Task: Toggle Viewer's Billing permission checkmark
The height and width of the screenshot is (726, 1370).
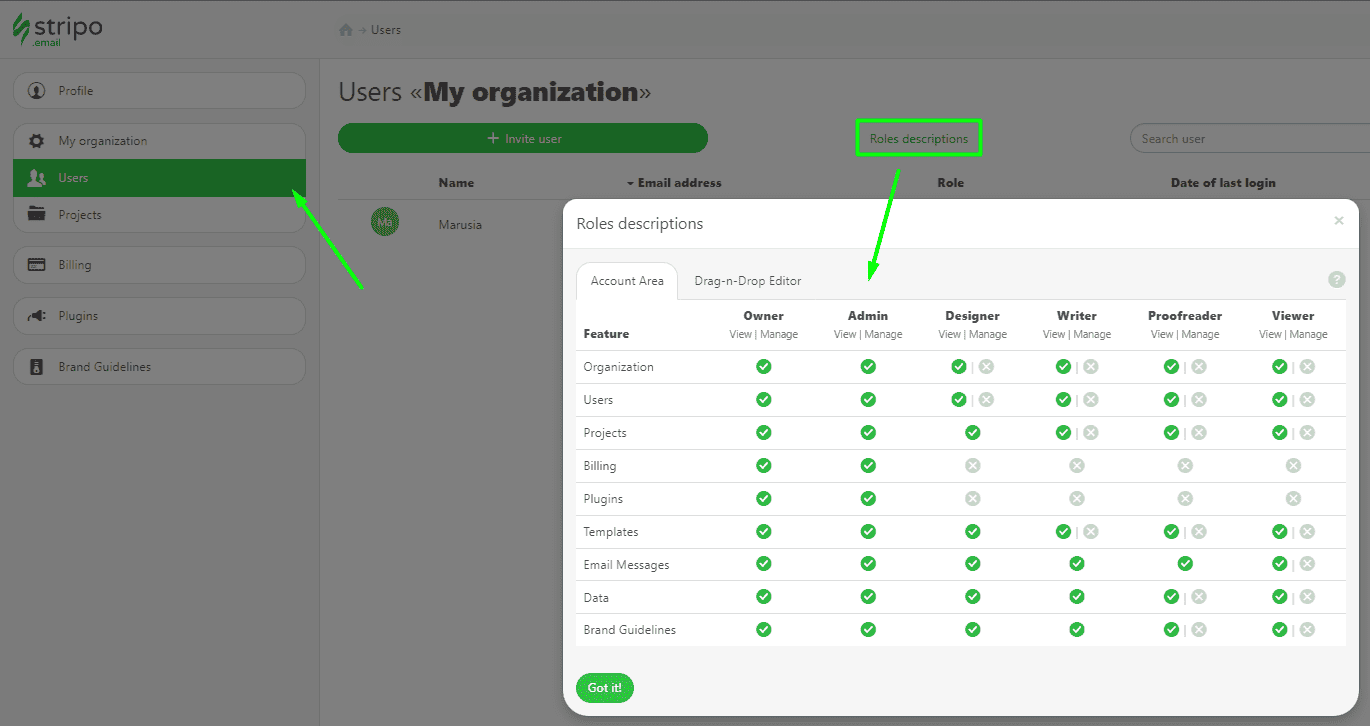Action: (1293, 465)
